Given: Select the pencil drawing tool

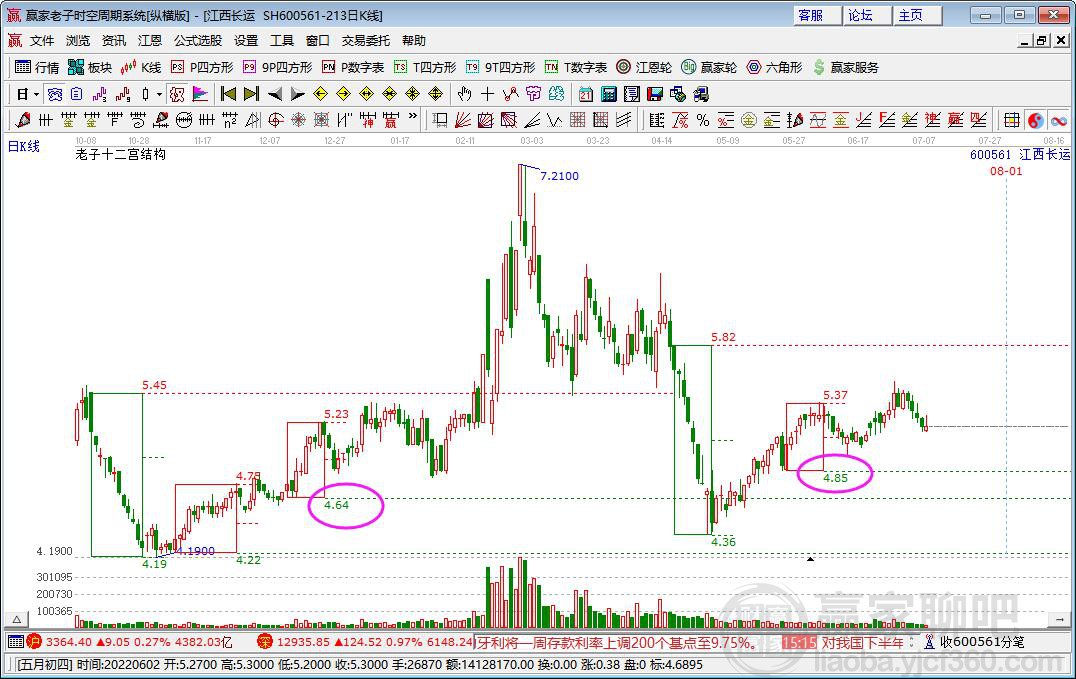Looking at the screenshot, I should tap(23, 121).
